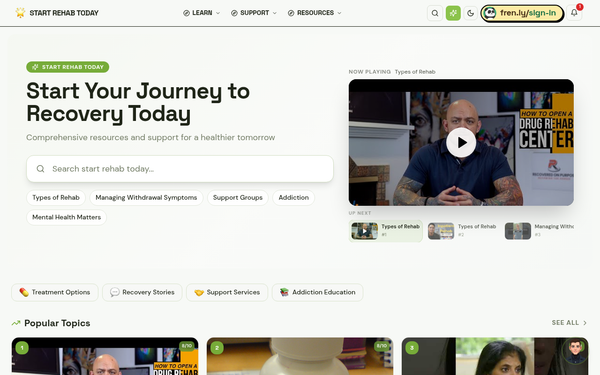
Task: Toggle dark mode with moon icon
Action: point(470,13)
